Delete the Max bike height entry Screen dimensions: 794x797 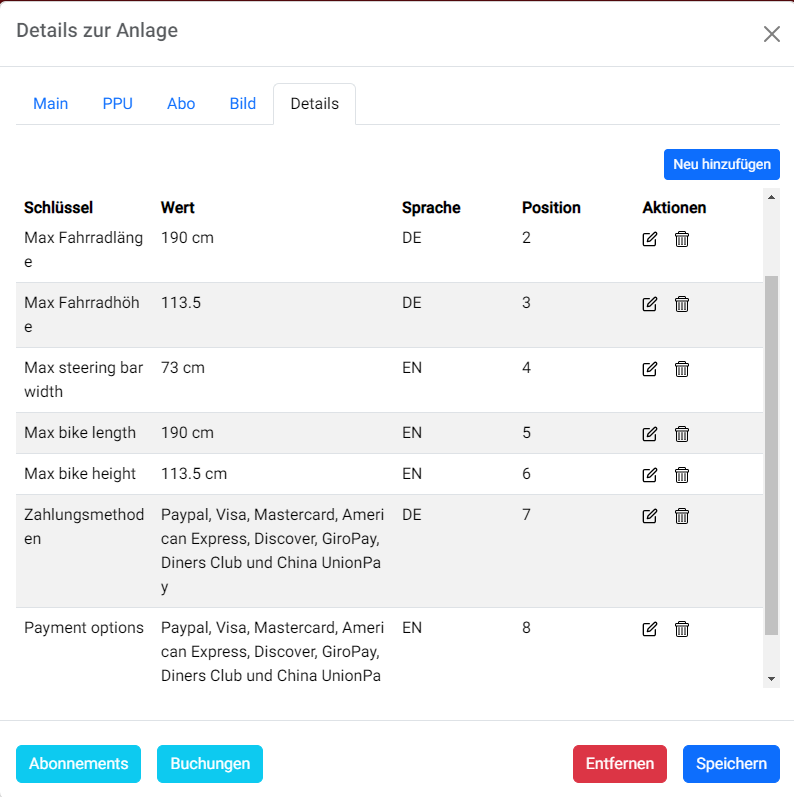tap(682, 475)
